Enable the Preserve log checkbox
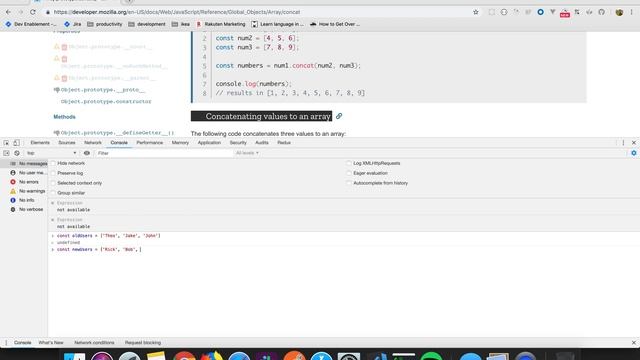This screenshot has width=640, height=360. tap(53, 173)
